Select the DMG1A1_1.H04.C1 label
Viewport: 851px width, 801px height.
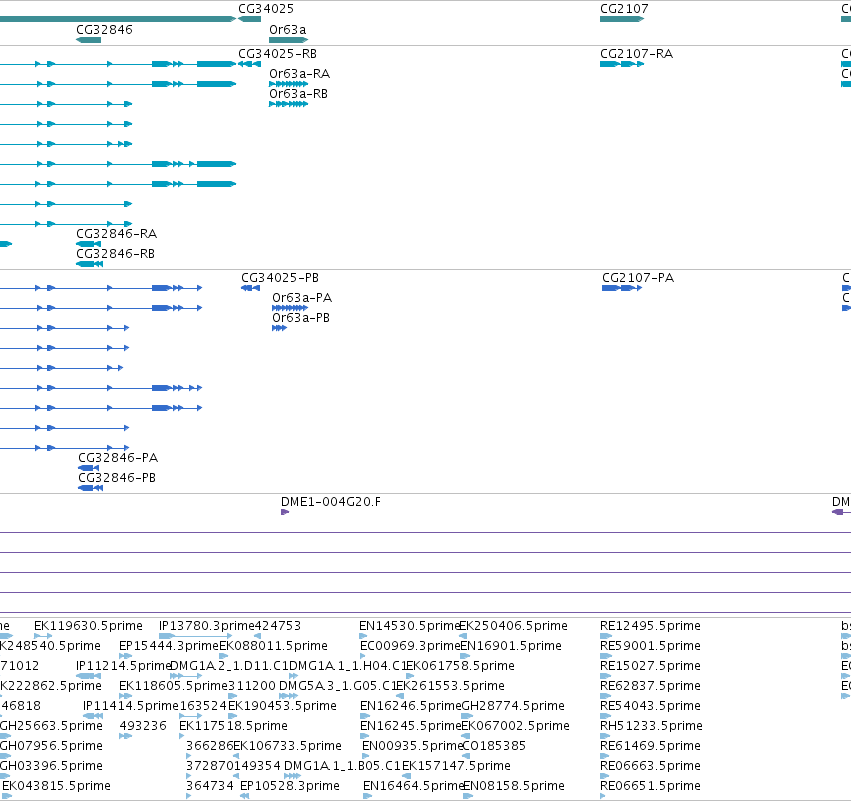tap(347, 666)
